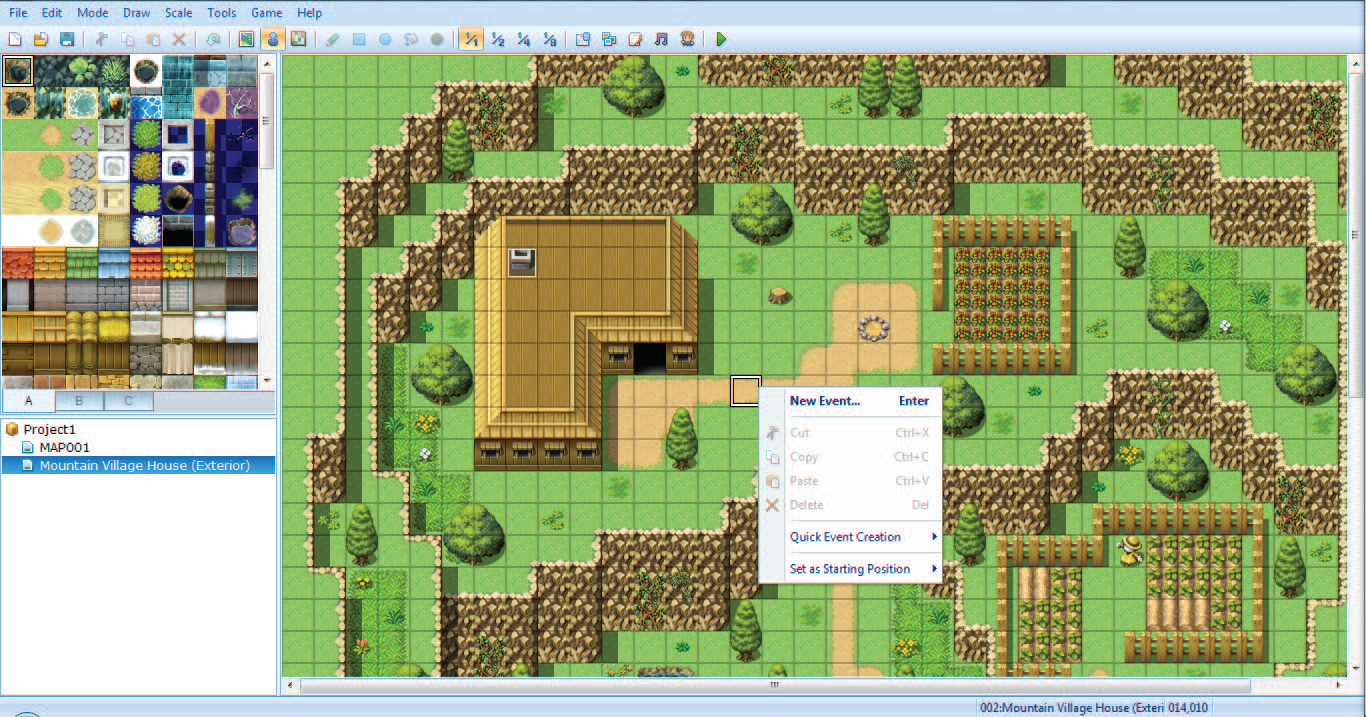Open the Script Editor
Screen dimensions: 1366x717
[x=635, y=40]
